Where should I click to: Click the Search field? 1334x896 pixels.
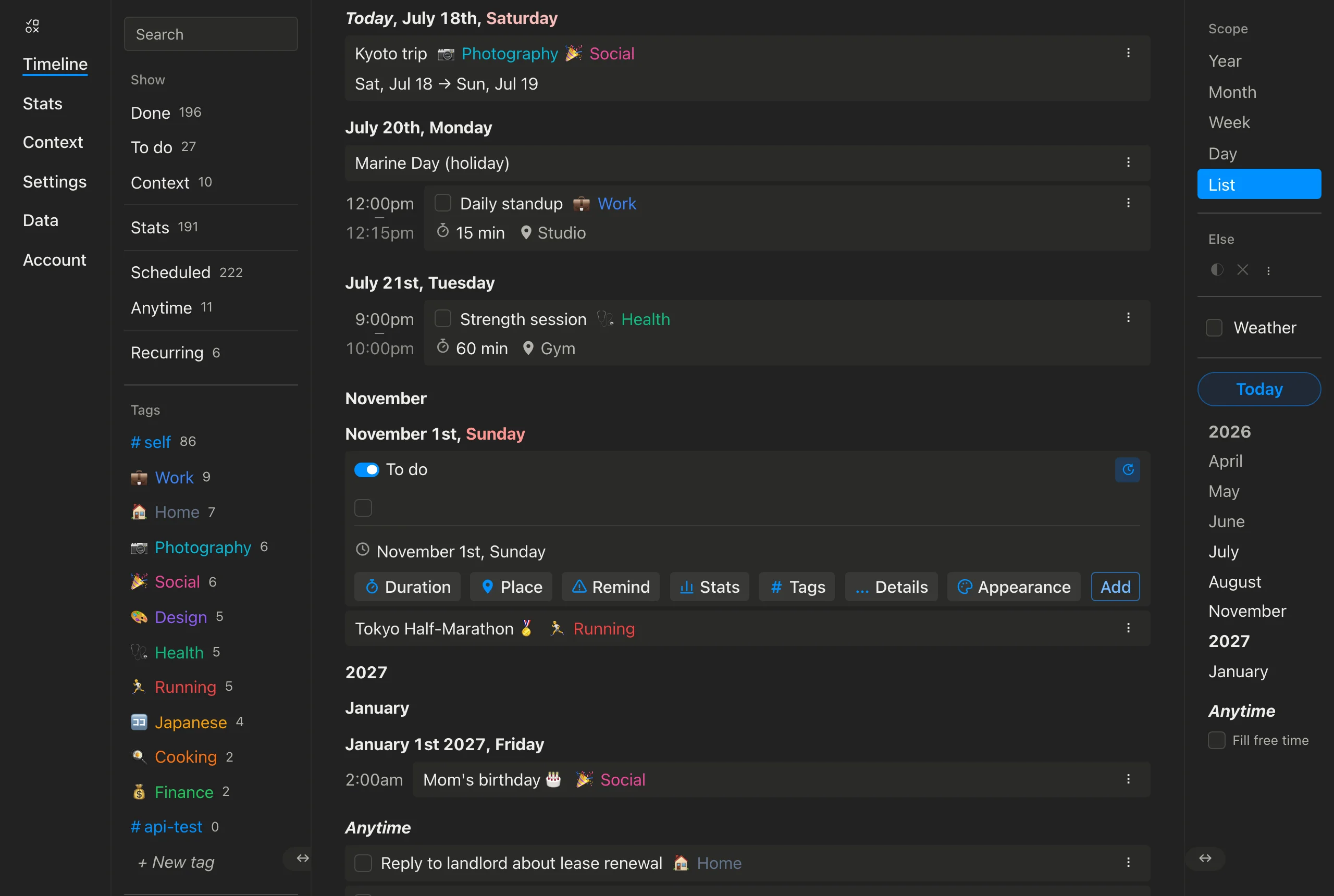[211, 34]
